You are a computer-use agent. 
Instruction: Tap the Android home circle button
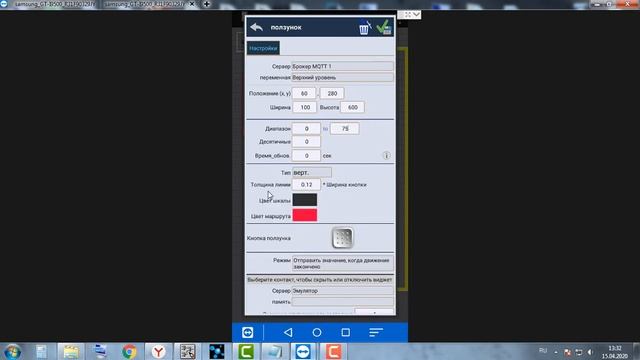click(x=317, y=332)
